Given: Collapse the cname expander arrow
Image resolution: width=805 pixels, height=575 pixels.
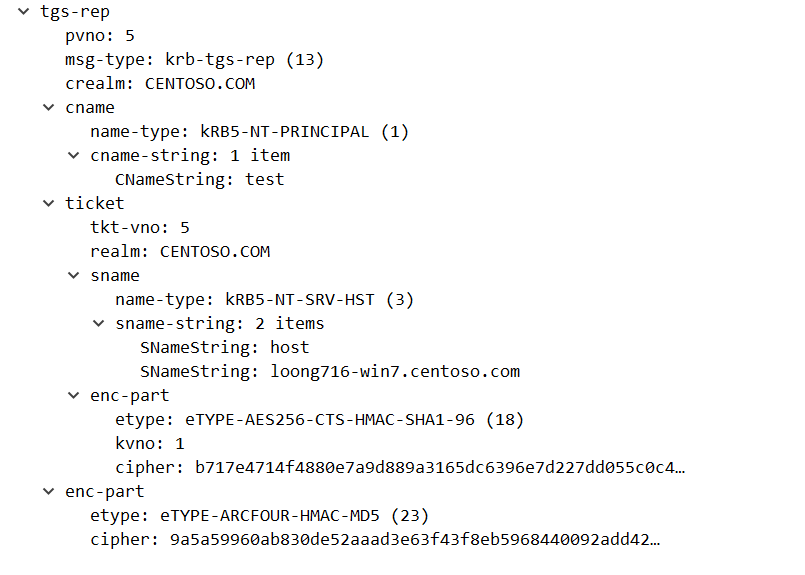Looking at the screenshot, I should pos(48,108).
